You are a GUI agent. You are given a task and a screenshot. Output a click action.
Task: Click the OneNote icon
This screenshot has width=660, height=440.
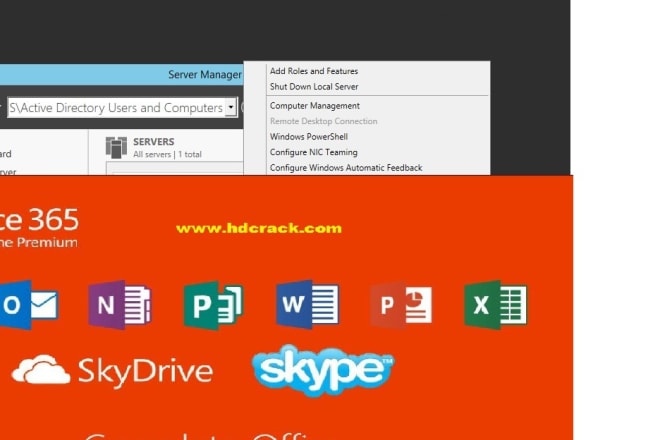[x=120, y=305]
